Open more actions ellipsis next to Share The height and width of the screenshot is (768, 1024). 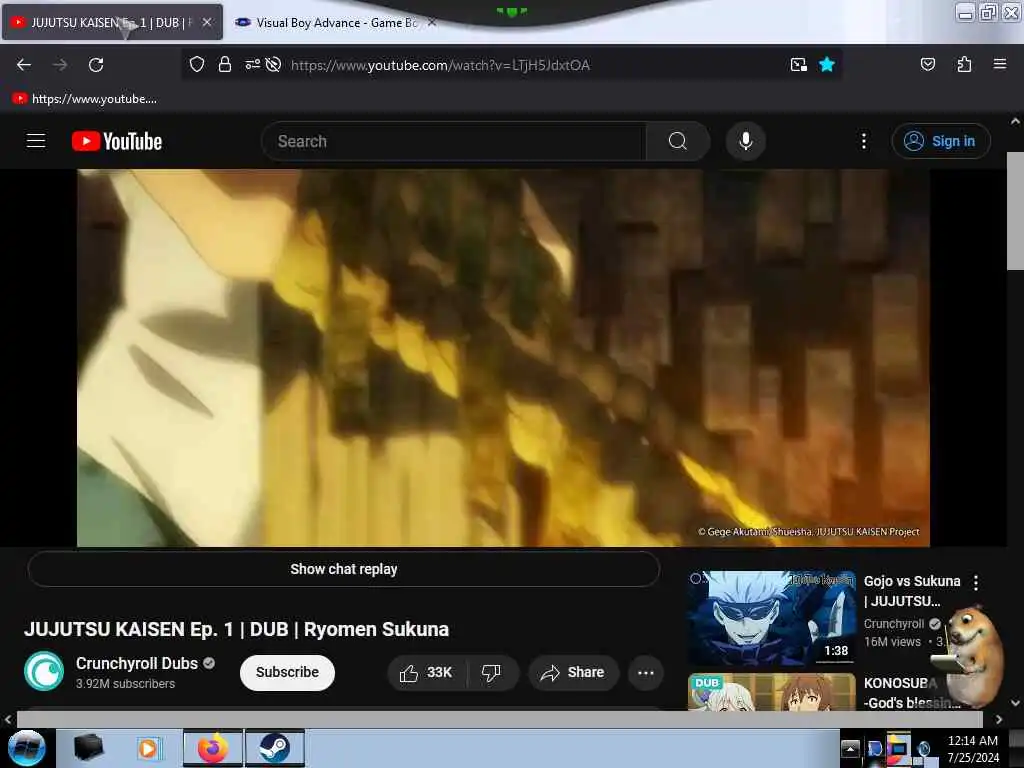[x=646, y=673]
